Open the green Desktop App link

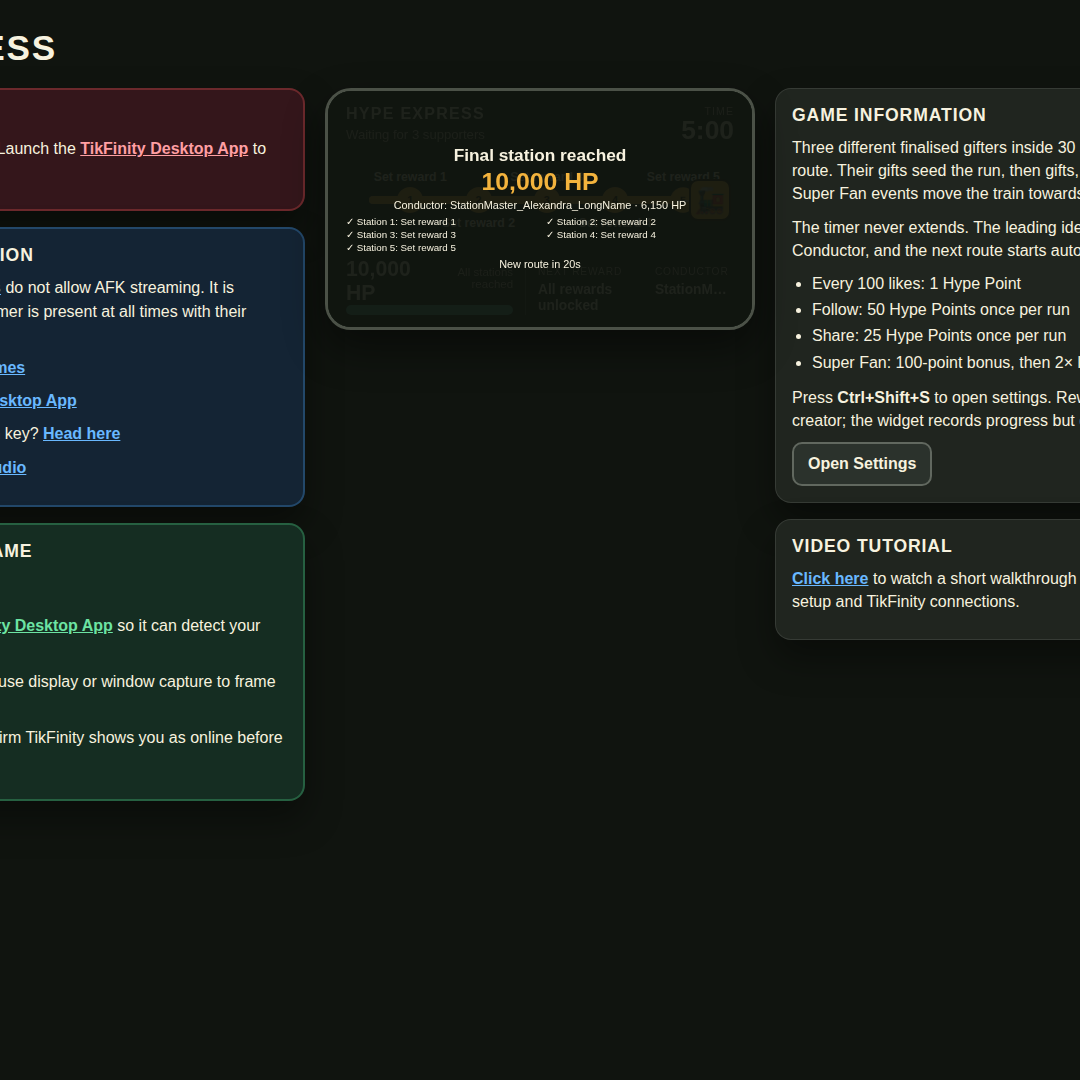56,625
